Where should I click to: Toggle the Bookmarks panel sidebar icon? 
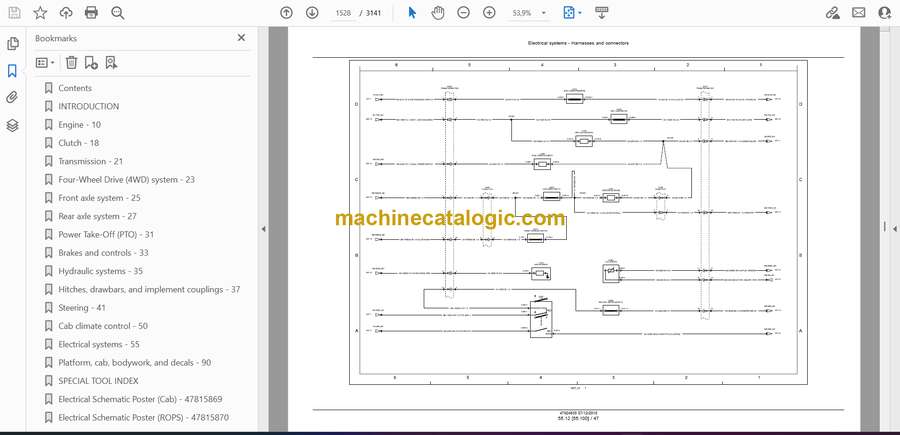coord(12,71)
